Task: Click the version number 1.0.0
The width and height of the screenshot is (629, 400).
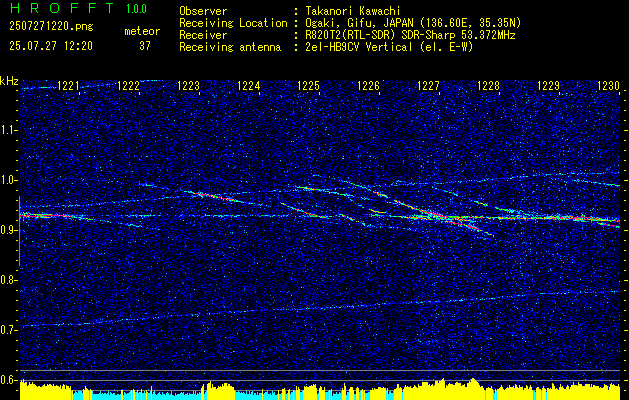Action: (136, 9)
